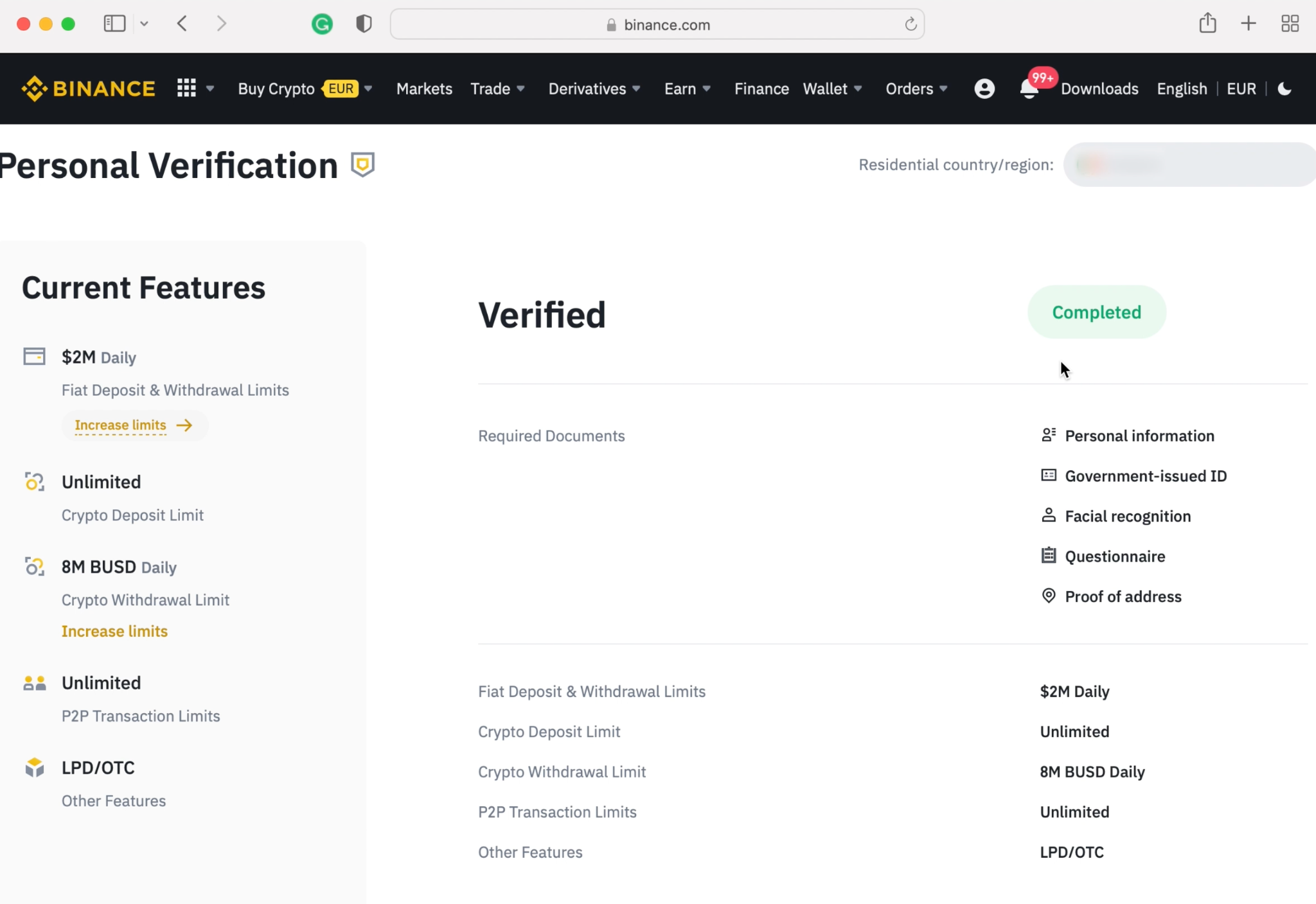Open the sidebar tab group dropdown
This screenshot has width=1316, height=904.
(x=144, y=24)
